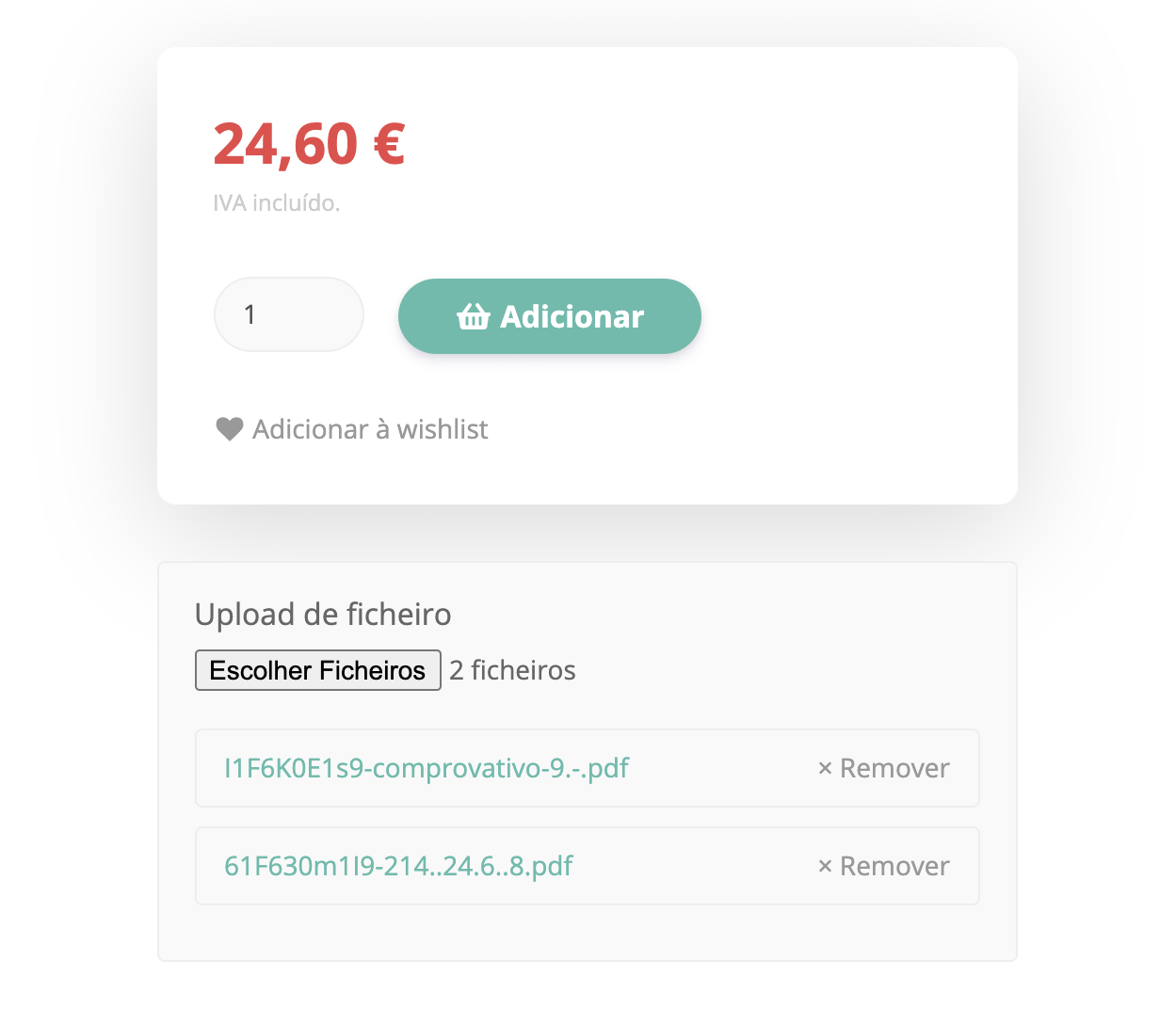Click the quantity input field showing 1

[x=288, y=314]
